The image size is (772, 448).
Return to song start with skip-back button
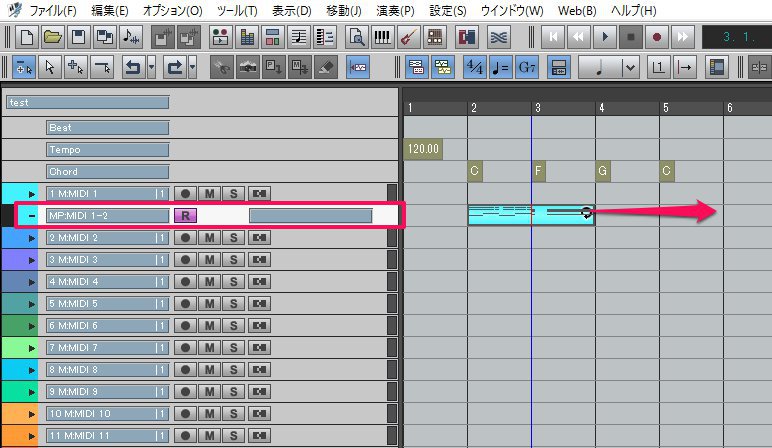(x=553, y=37)
